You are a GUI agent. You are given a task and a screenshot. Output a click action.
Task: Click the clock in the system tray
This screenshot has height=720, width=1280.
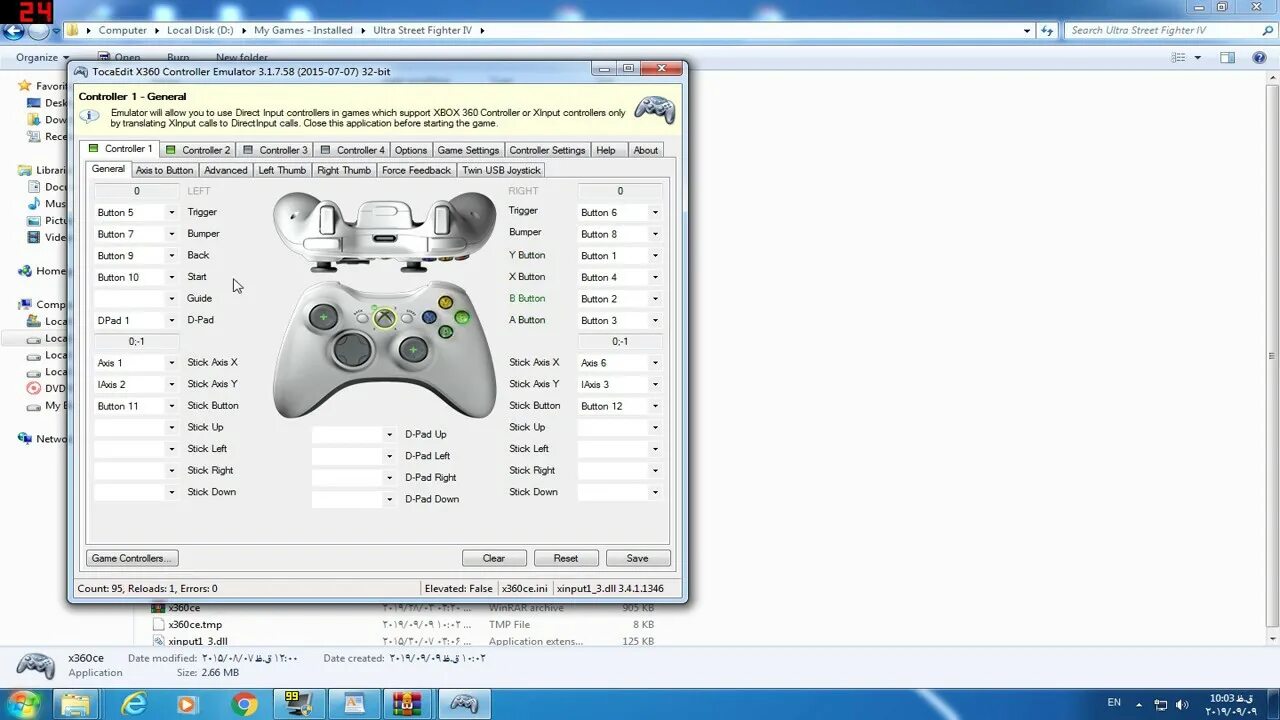click(1231, 705)
